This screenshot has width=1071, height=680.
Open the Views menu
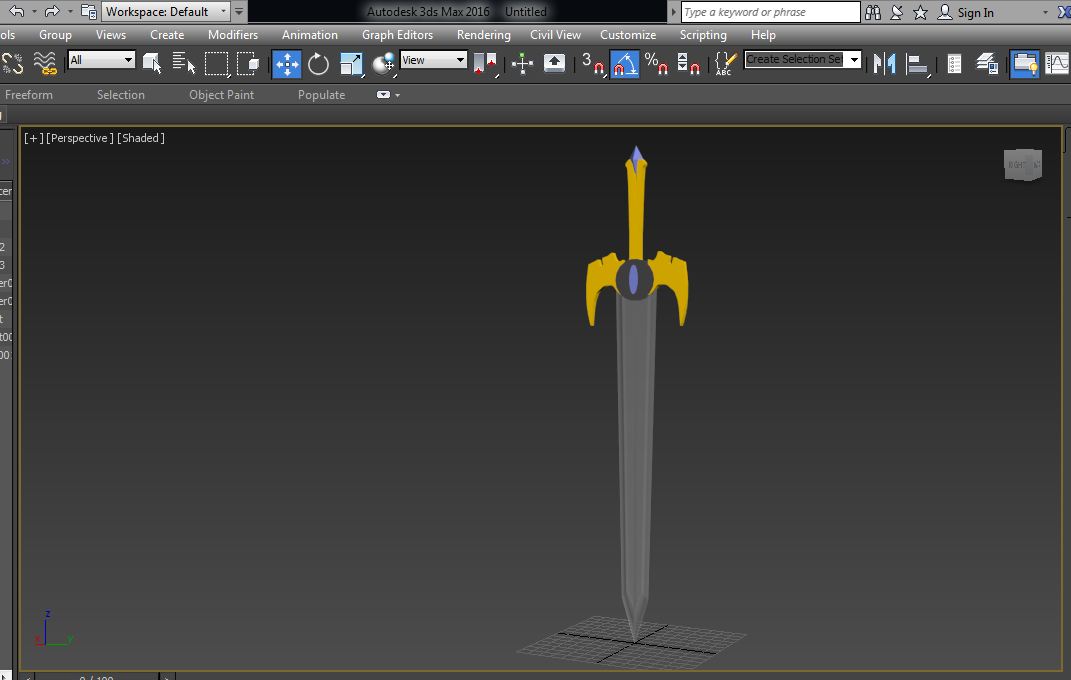point(111,35)
